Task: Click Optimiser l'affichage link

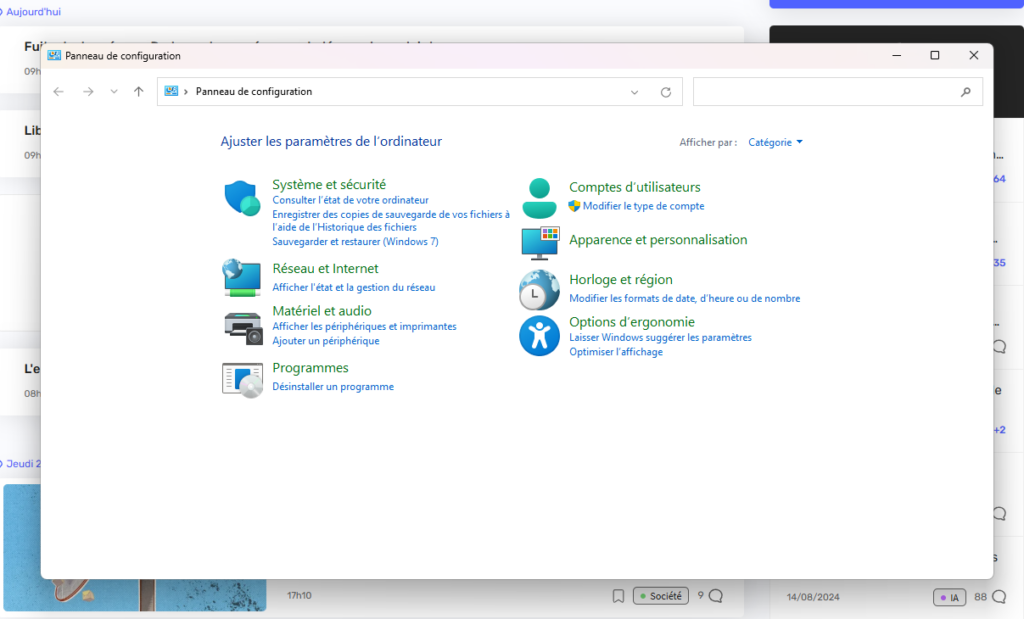Action: pos(616,352)
